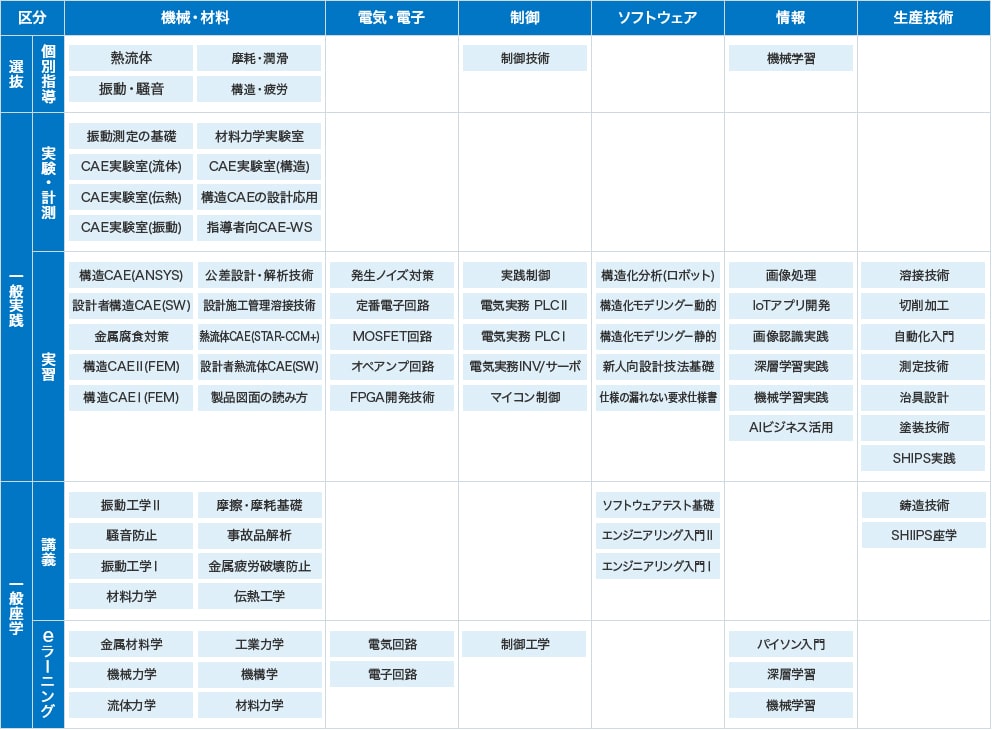Viewport: 992px width, 730px height.
Task: Click 電気実務 PLCⅡ cell
Action: point(525,306)
